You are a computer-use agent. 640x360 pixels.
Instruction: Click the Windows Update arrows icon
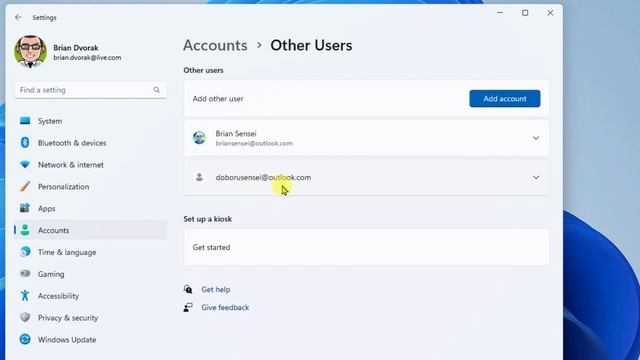click(25, 339)
